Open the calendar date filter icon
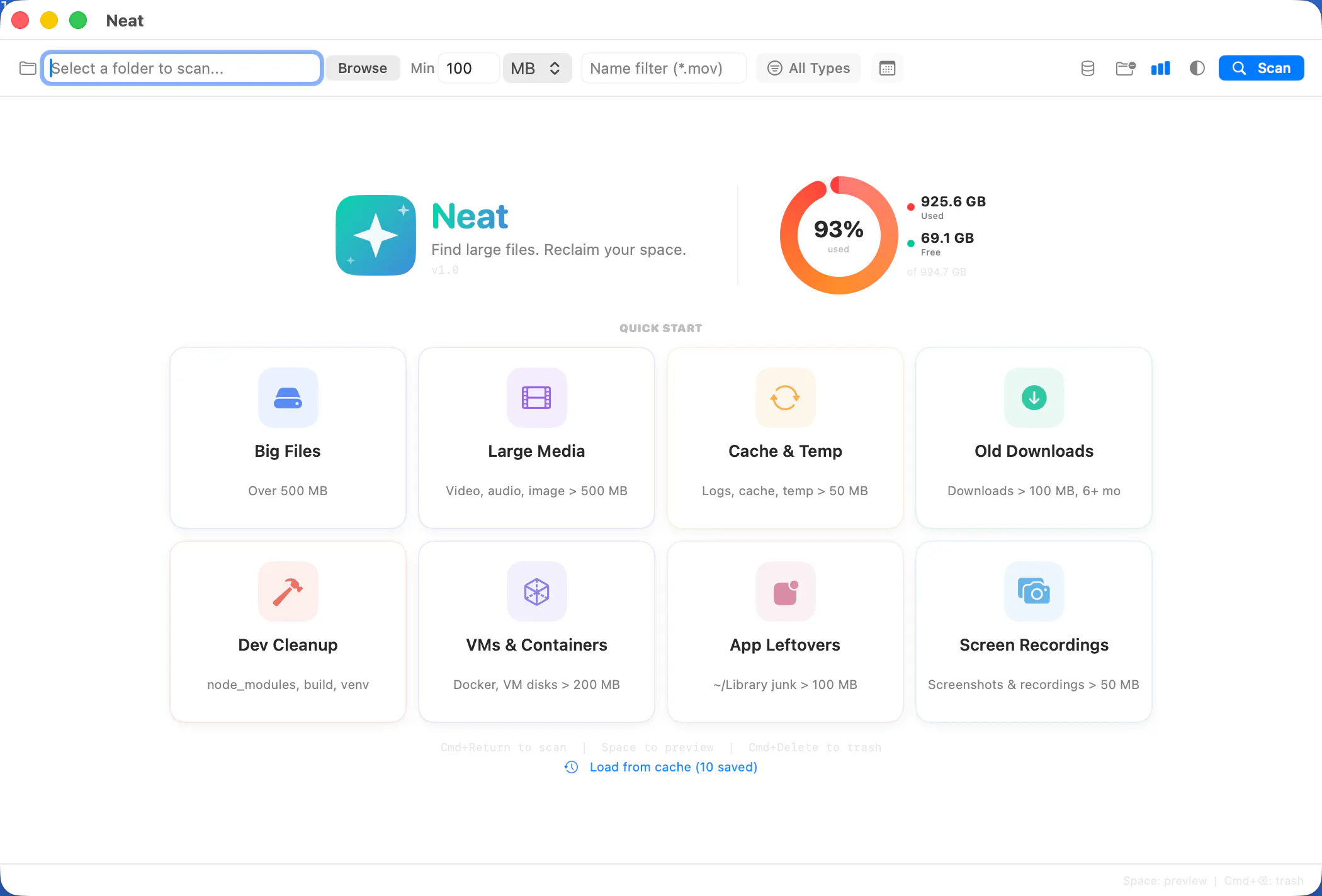 click(x=887, y=68)
